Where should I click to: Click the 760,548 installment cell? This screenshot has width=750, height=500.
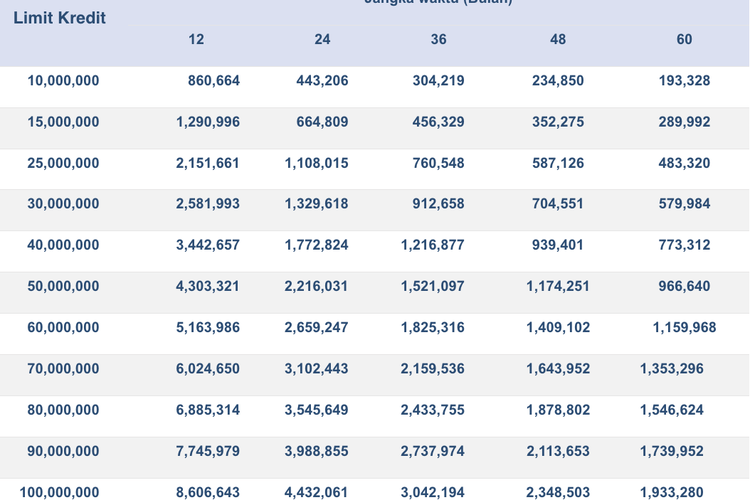click(x=438, y=163)
